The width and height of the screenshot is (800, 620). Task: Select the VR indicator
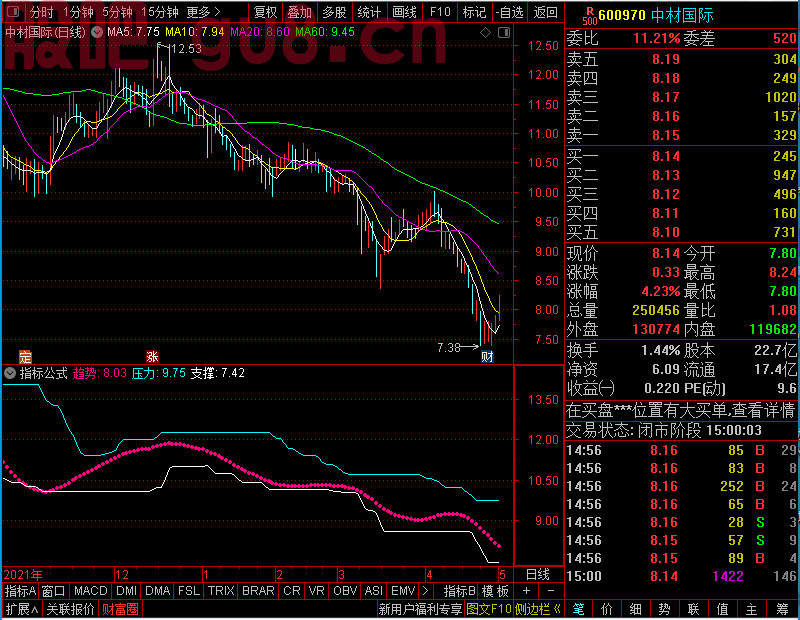[316, 591]
